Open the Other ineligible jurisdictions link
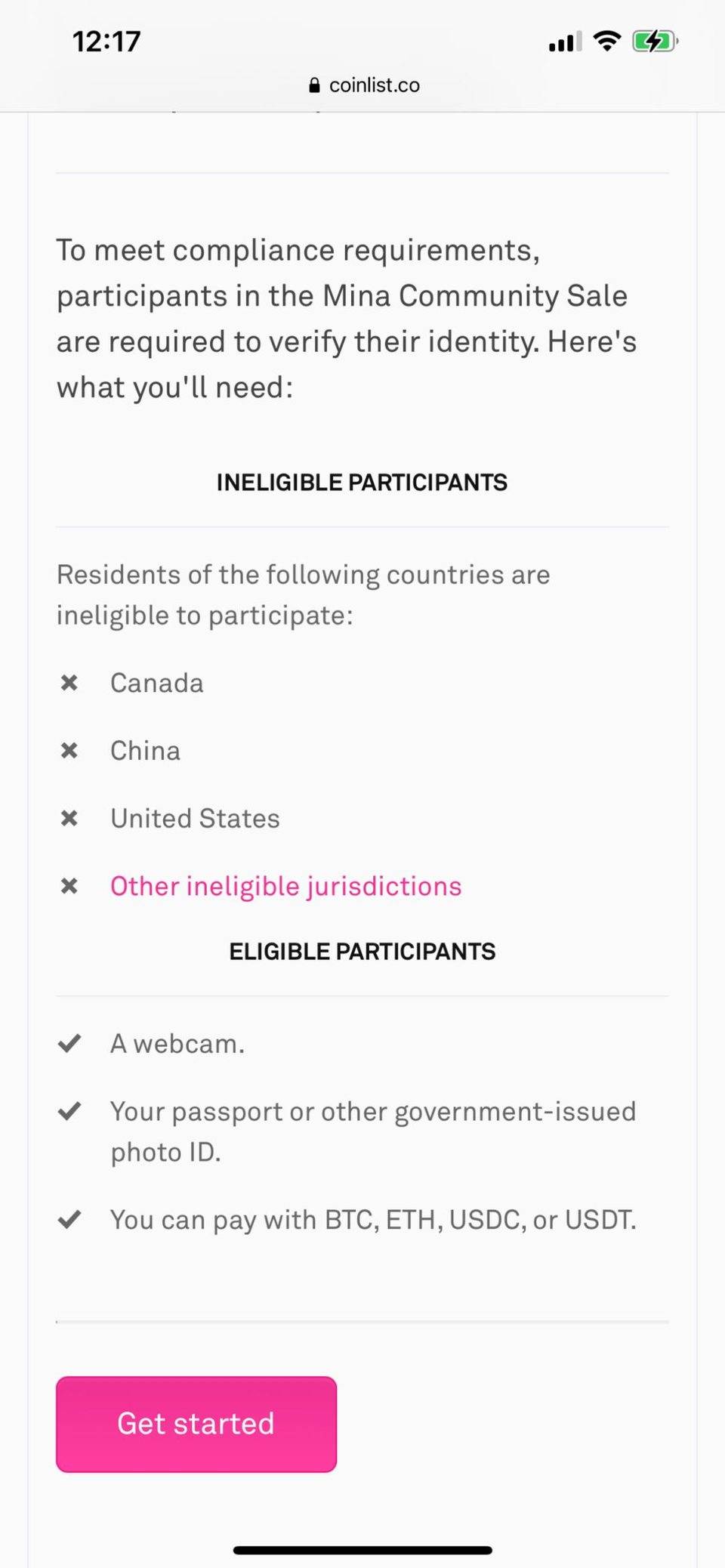Image resolution: width=725 pixels, height=1568 pixels. coord(285,887)
